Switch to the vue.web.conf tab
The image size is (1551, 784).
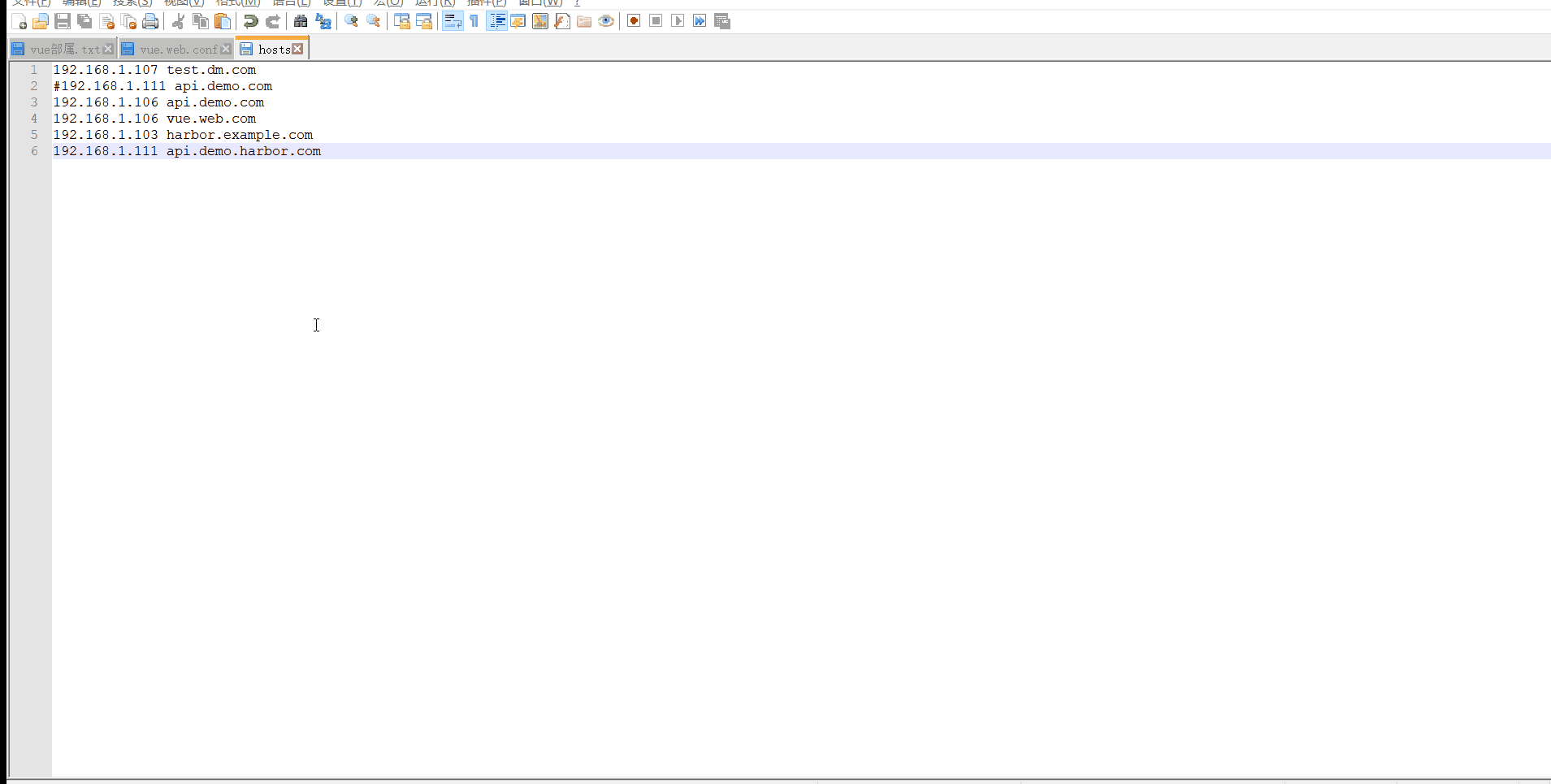(175, 49)
